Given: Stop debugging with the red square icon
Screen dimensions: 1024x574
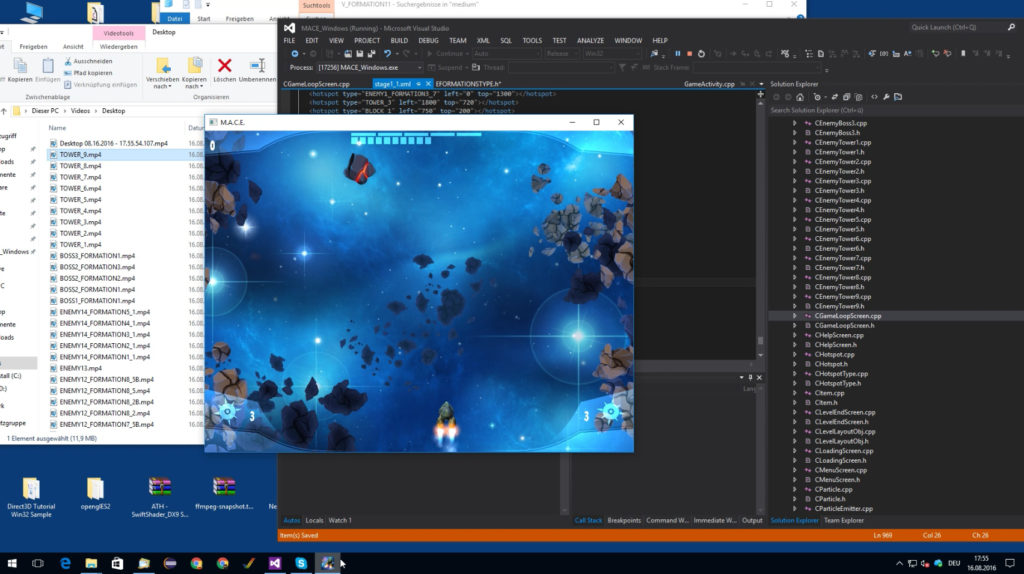Looking at the screenshot, I should click(689, 54).
